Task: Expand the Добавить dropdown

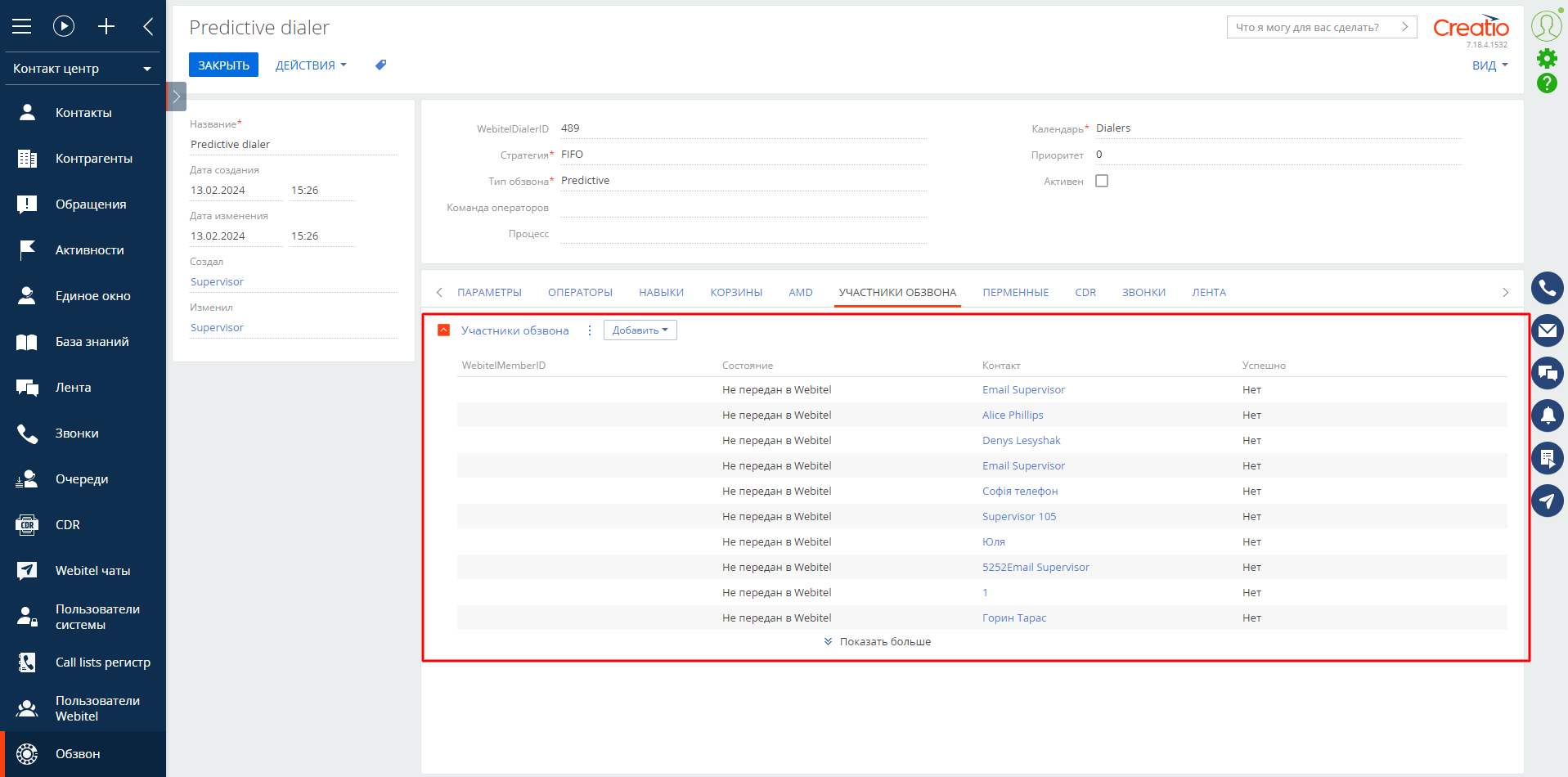Action: click(x=640, y=330)
